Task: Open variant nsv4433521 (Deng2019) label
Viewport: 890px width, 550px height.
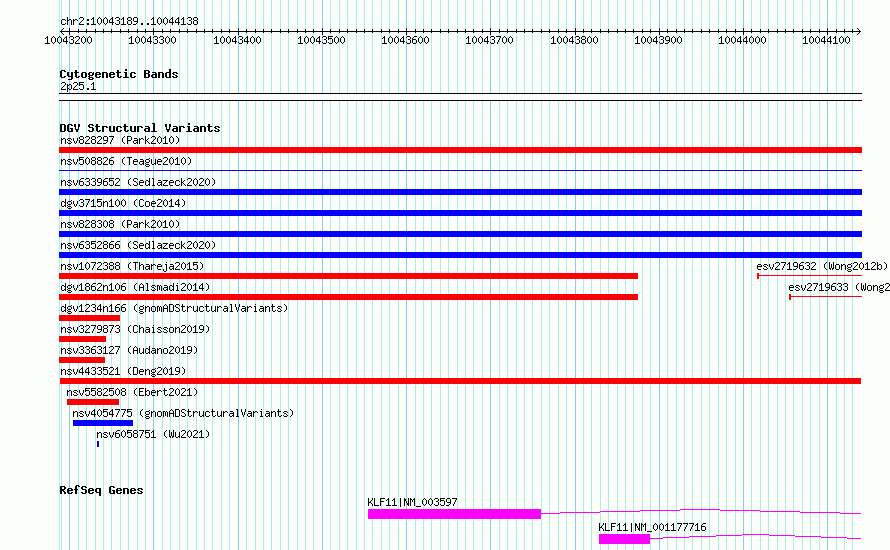Action: coord(123,371)
